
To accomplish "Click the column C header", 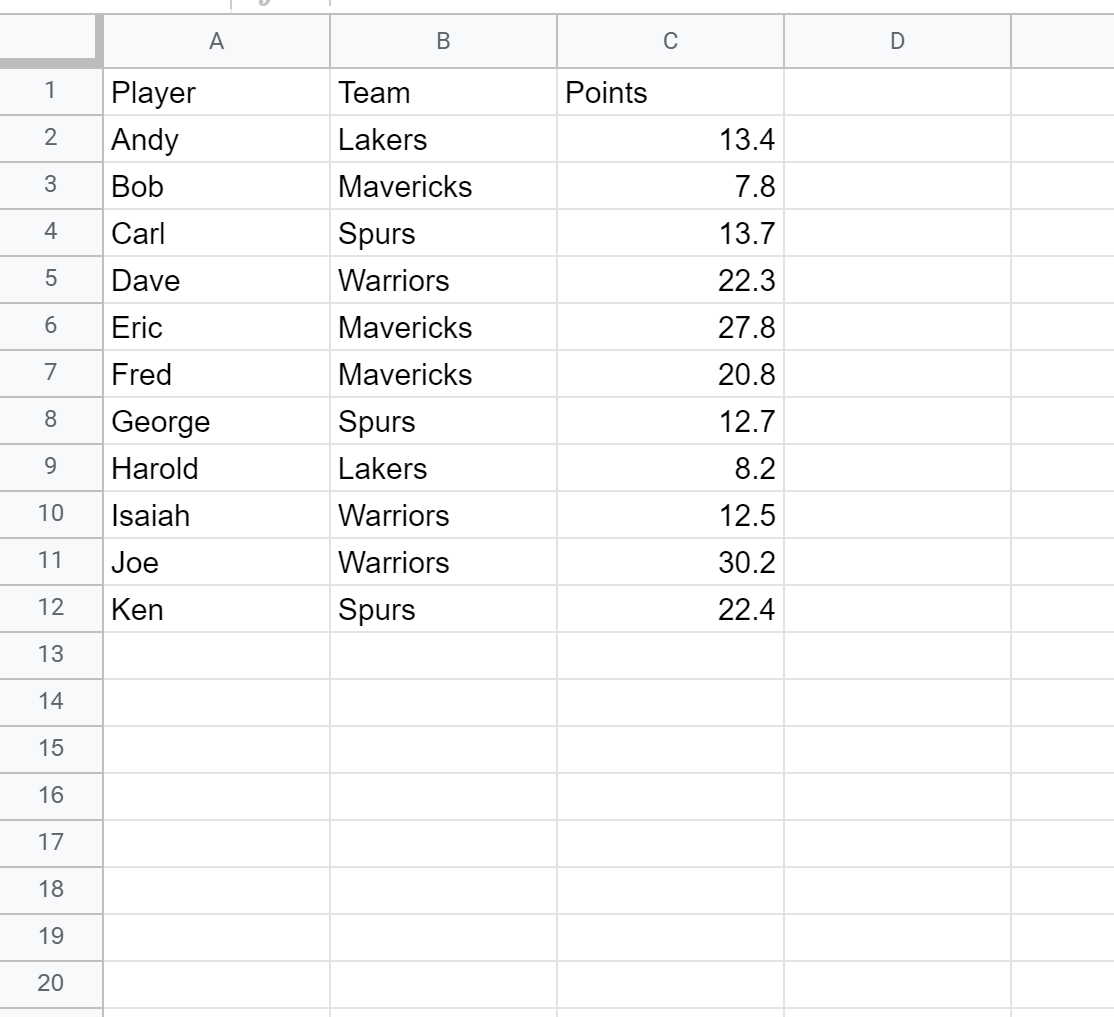I will [x=670, y=41].
